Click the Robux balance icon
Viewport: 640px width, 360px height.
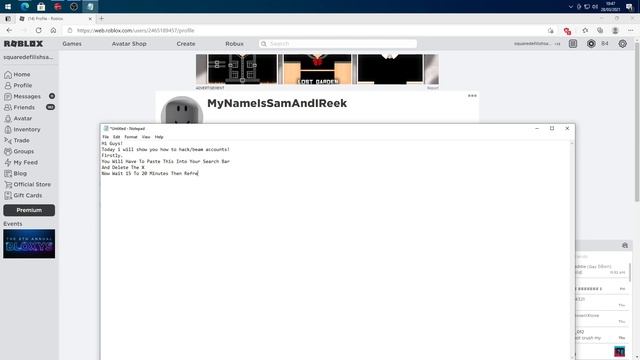[x=591, y=44]
